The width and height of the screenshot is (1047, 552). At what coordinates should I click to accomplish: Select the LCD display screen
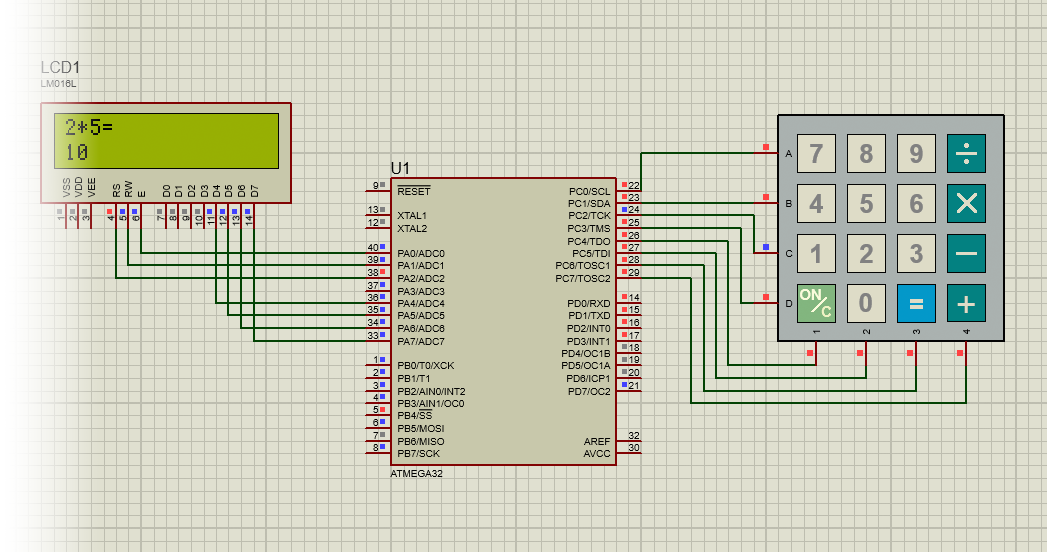tap(166, 140)
